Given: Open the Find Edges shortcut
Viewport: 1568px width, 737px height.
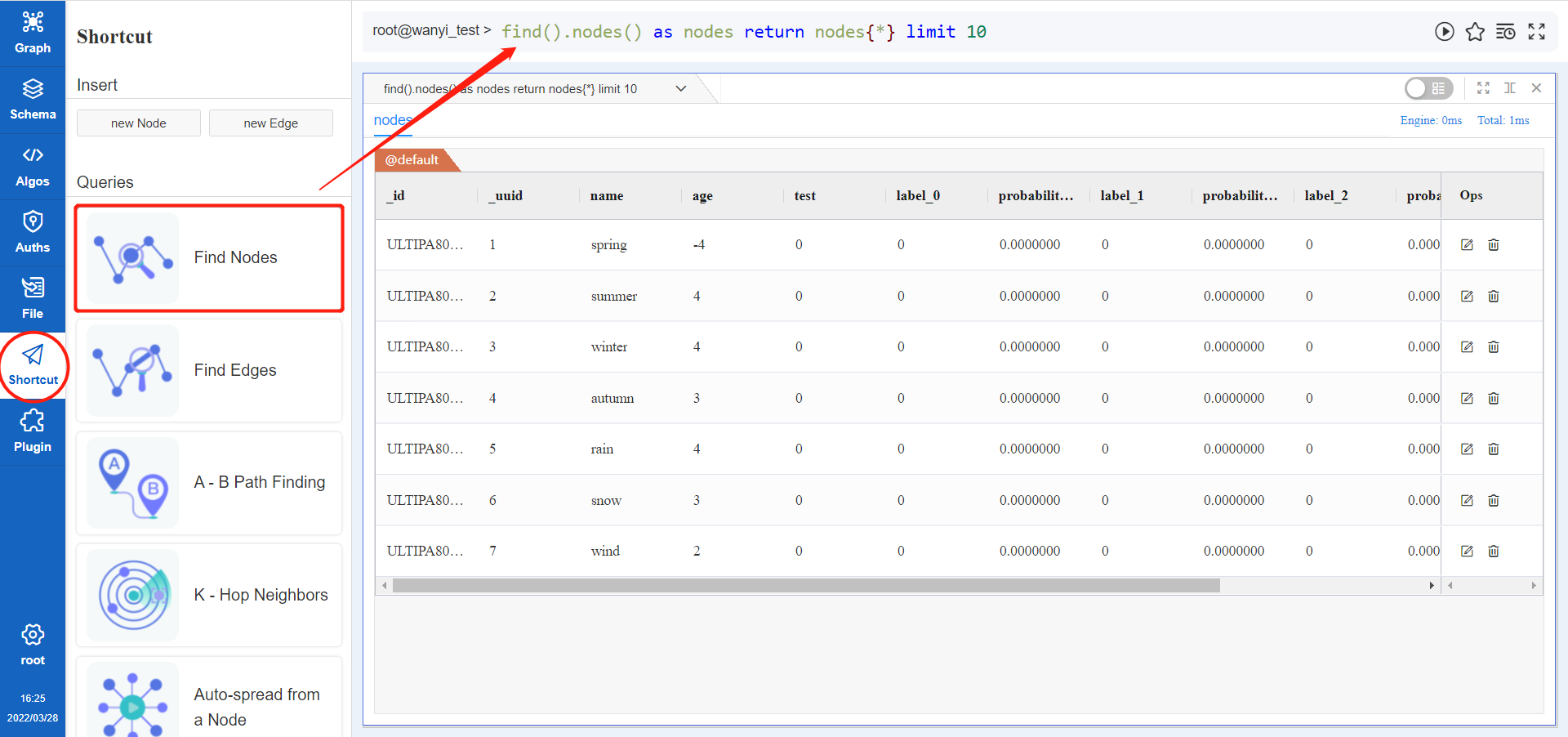Looking at the screenshot, I should coord(209,370).
